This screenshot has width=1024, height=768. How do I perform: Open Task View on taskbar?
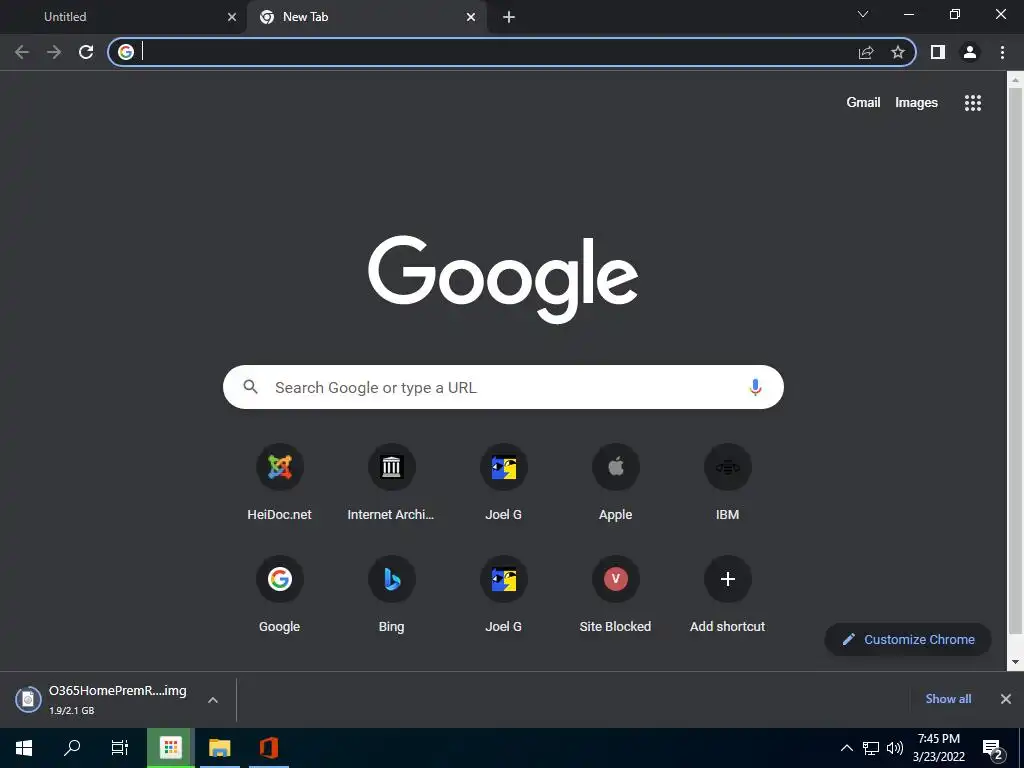click(x=120, y=748)
